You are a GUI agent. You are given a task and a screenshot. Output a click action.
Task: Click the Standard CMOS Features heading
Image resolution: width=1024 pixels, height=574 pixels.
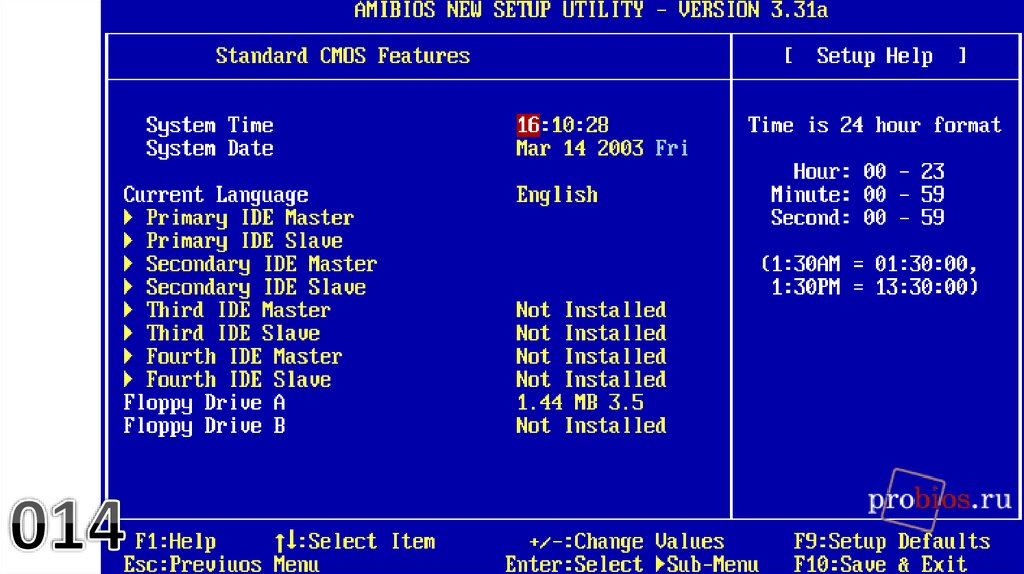(343, 56)
